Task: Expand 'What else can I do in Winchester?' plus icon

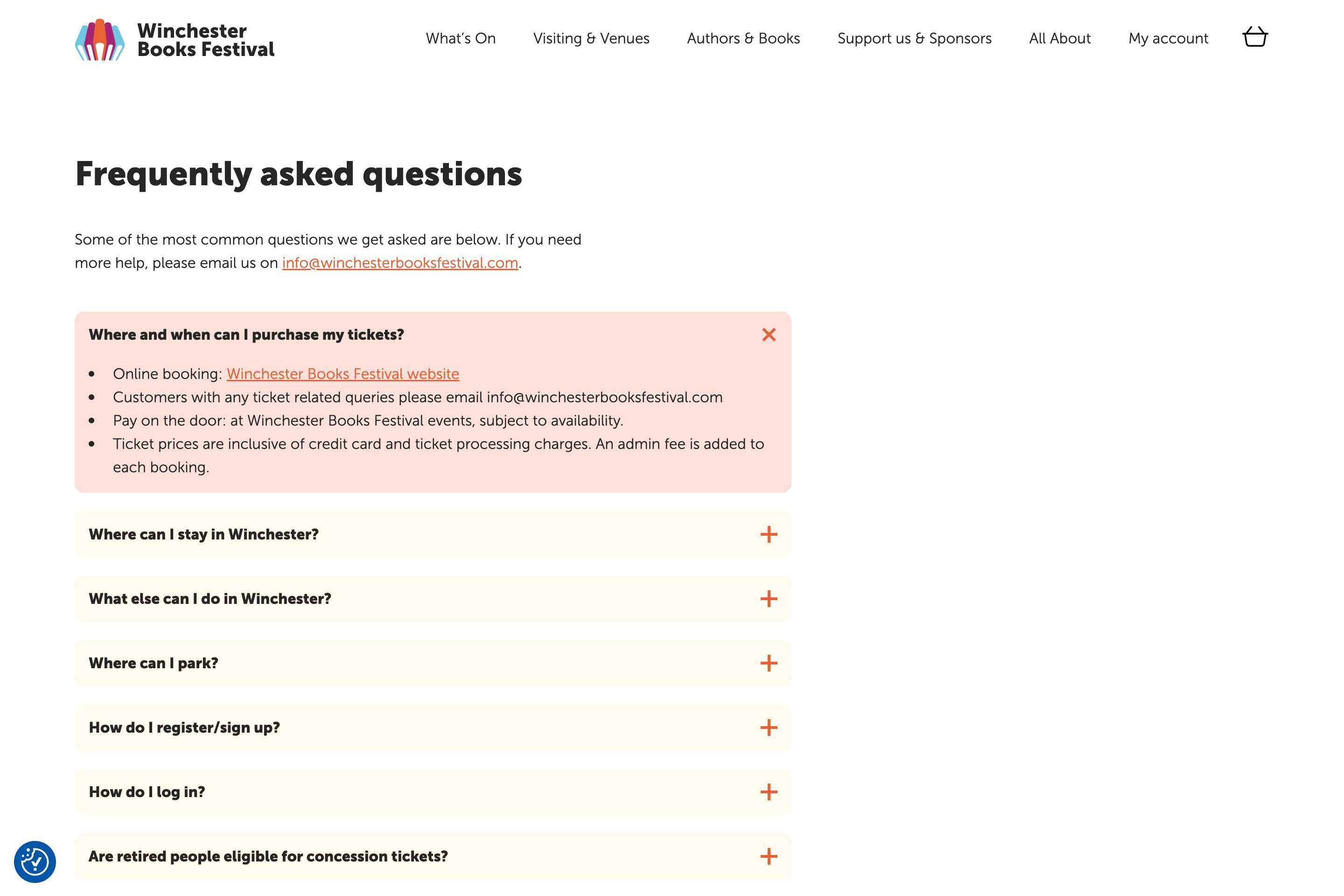Action: click(x=769, y=599)
